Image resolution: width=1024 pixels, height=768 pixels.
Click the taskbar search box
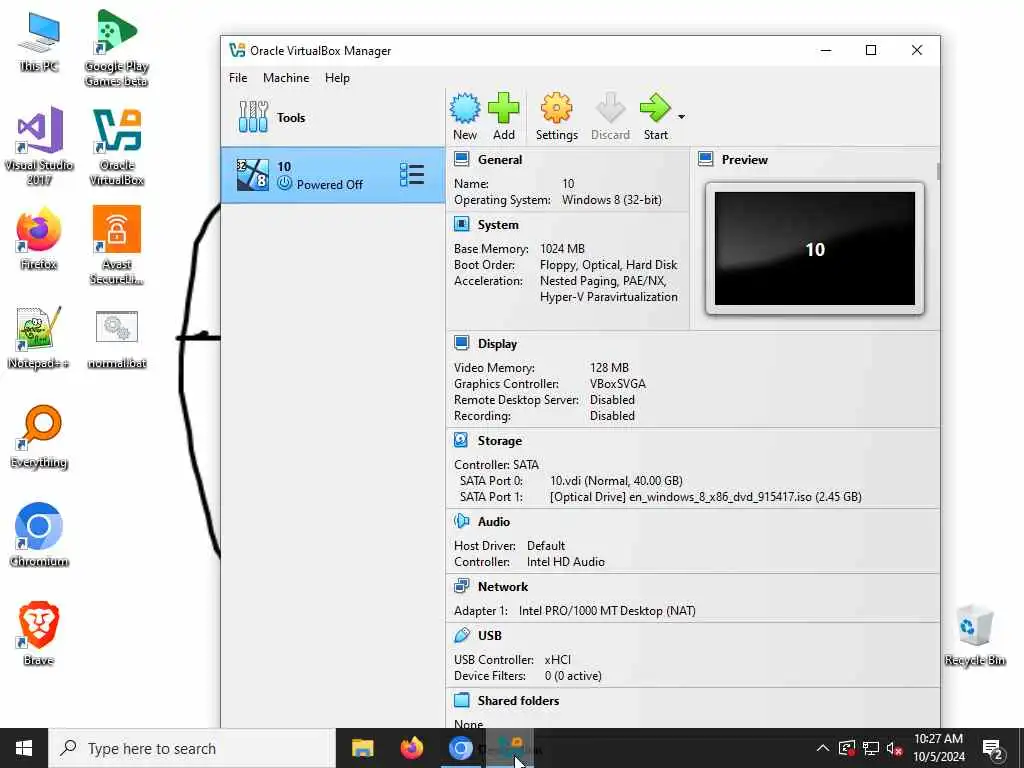[193, 748]
